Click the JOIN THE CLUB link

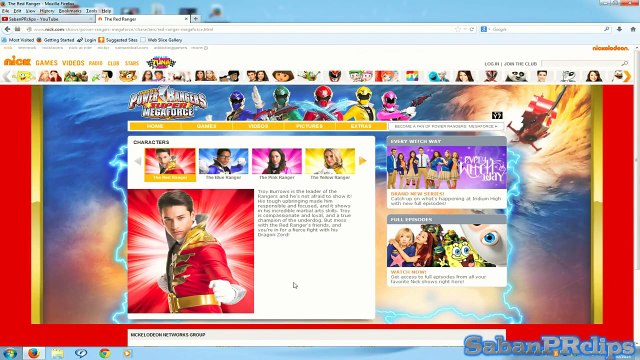[x=520, y=64]
